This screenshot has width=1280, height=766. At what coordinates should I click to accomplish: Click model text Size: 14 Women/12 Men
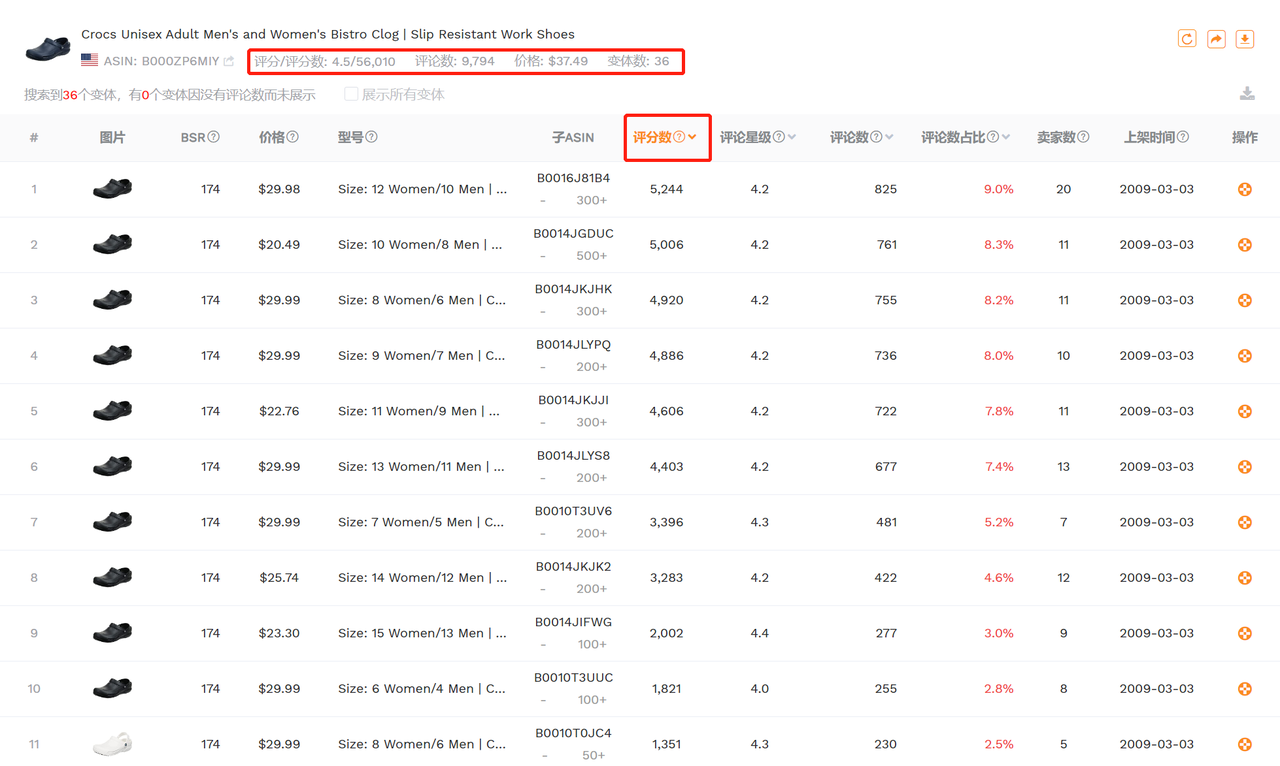[422, 578]
